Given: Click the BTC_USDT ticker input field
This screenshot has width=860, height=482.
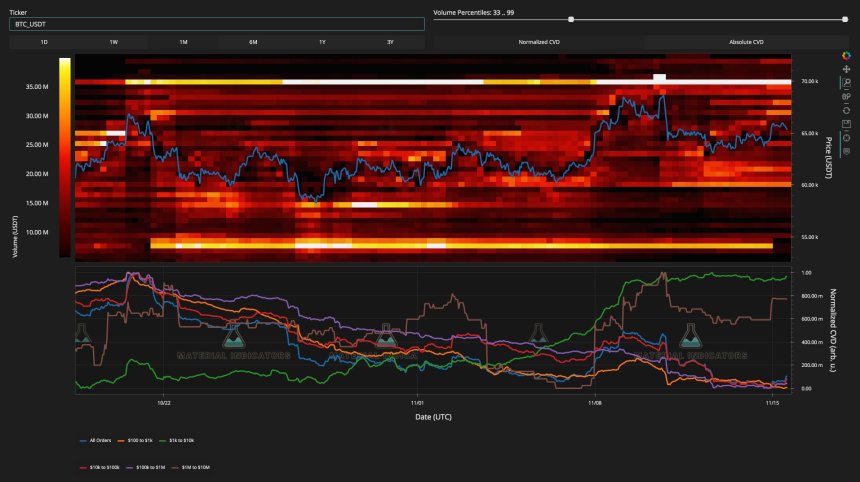Looking at the screenshot, I should click(217, 24).
